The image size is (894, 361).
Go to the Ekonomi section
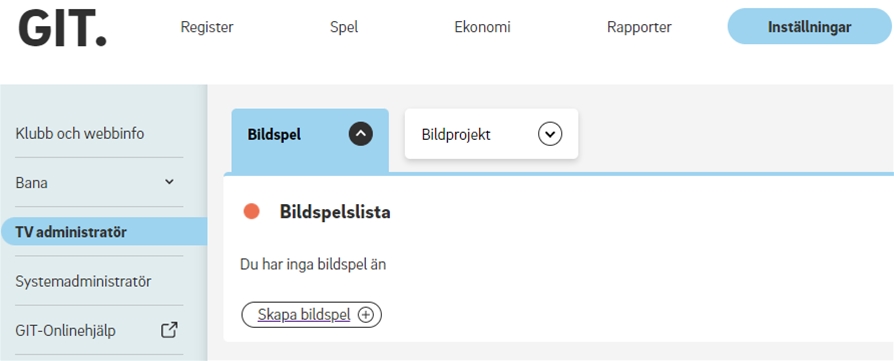pyautogui.click(x=482, y=27)
